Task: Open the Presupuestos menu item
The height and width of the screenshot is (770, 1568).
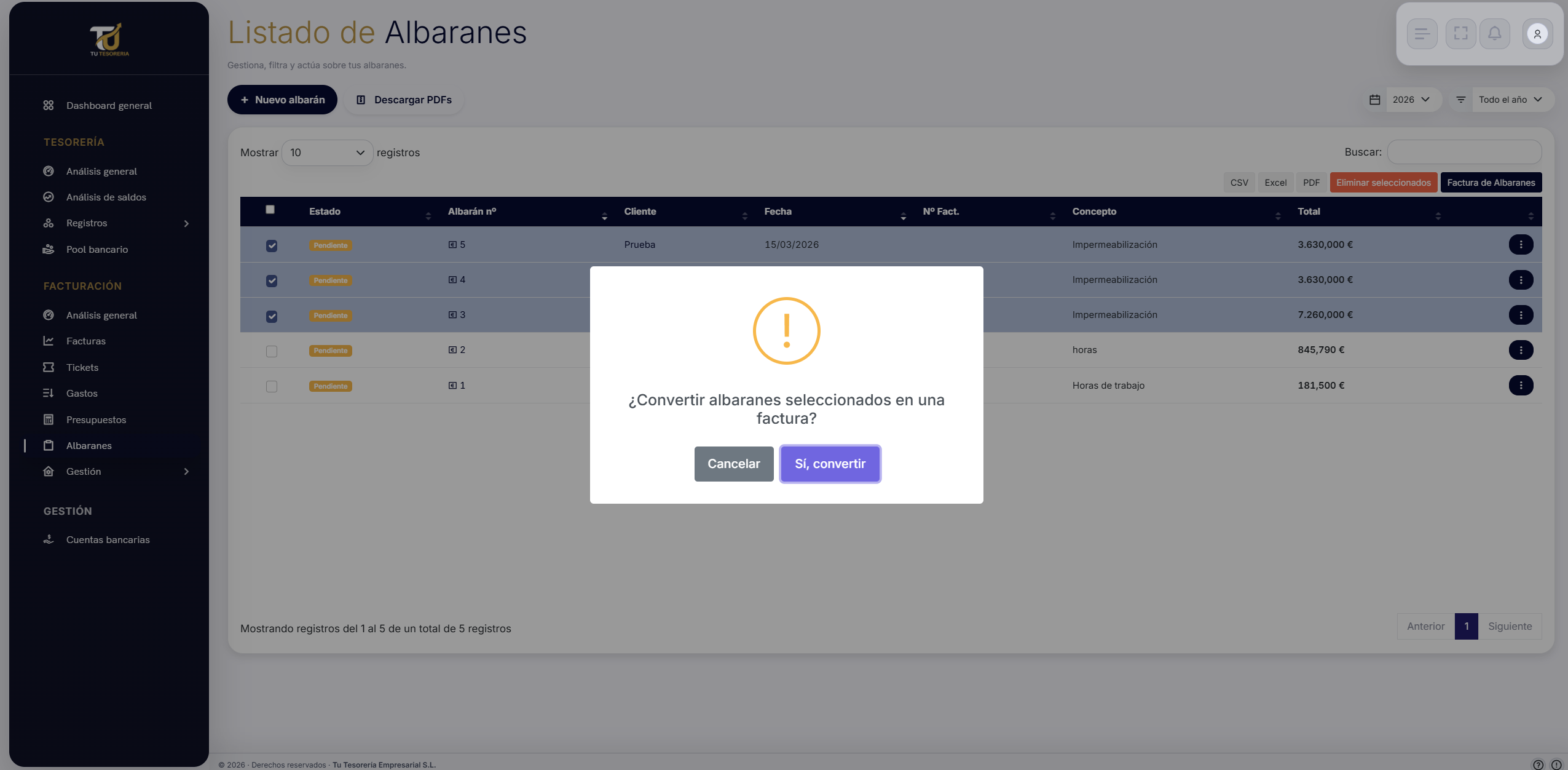Action: tap(96, 420)
